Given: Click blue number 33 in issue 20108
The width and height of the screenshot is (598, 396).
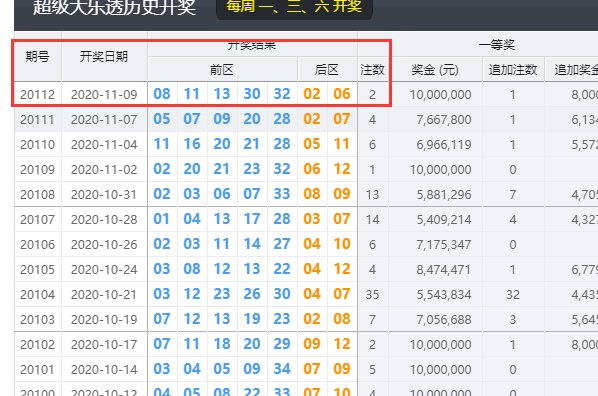Looking at the screenshot, I should pyautogui.click(x=282, y=194).
